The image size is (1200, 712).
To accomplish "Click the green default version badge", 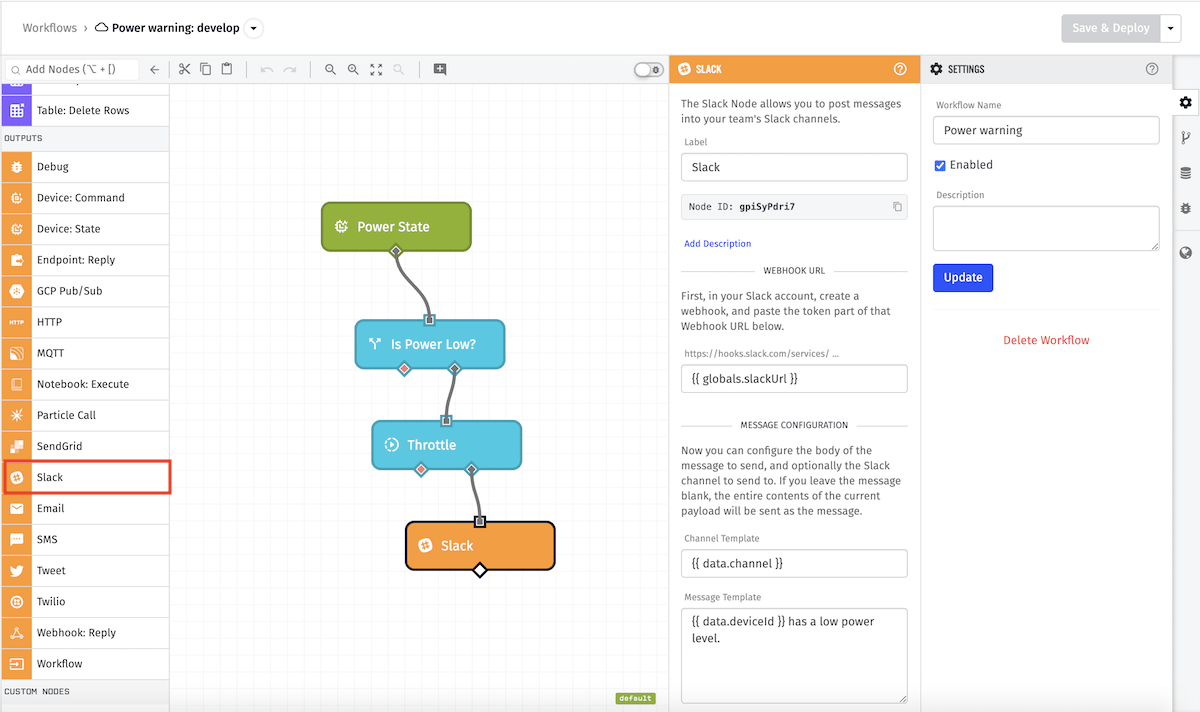I will point(635,698).
